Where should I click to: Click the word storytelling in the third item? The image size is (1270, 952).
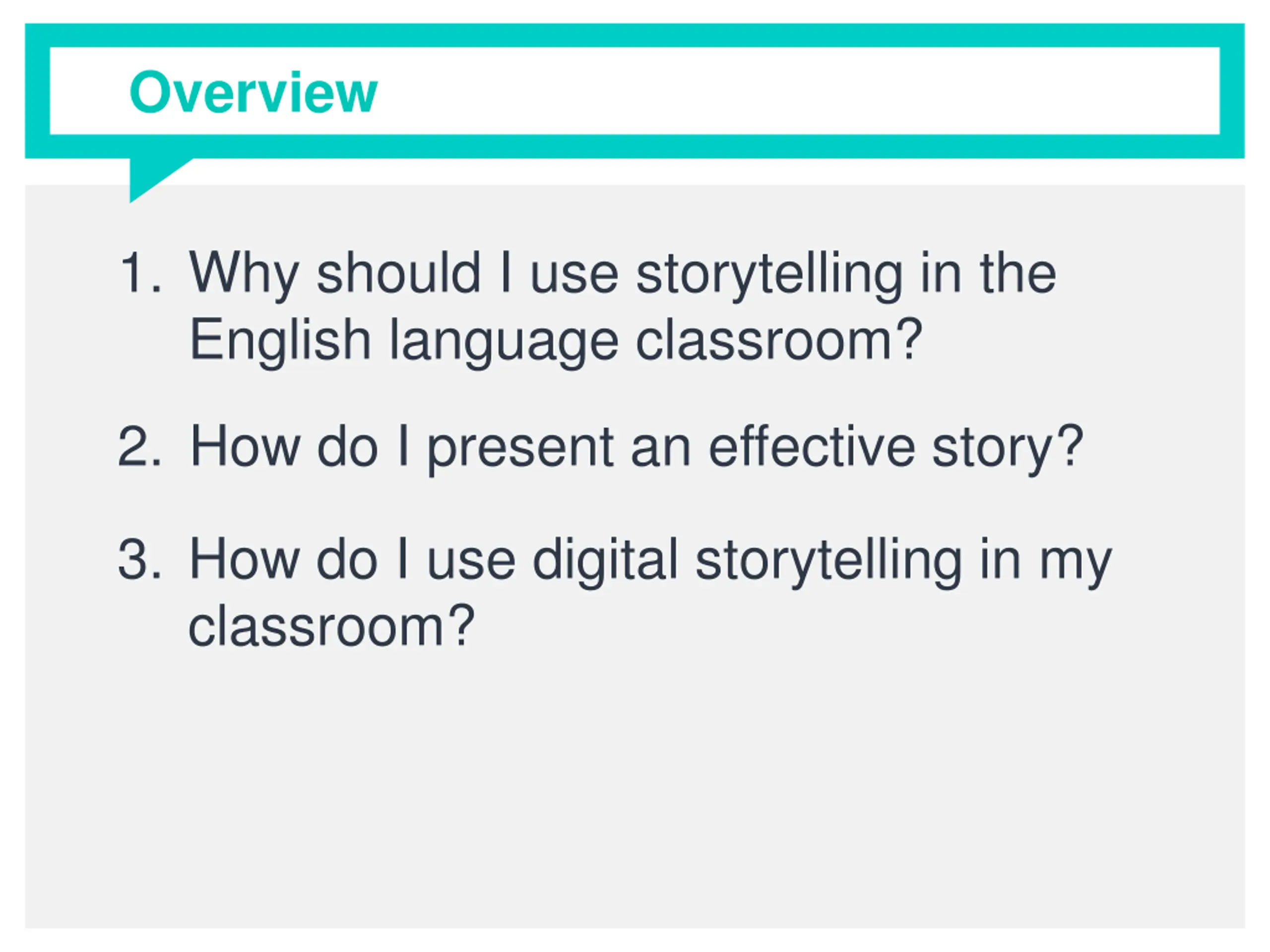pos(828,561)
